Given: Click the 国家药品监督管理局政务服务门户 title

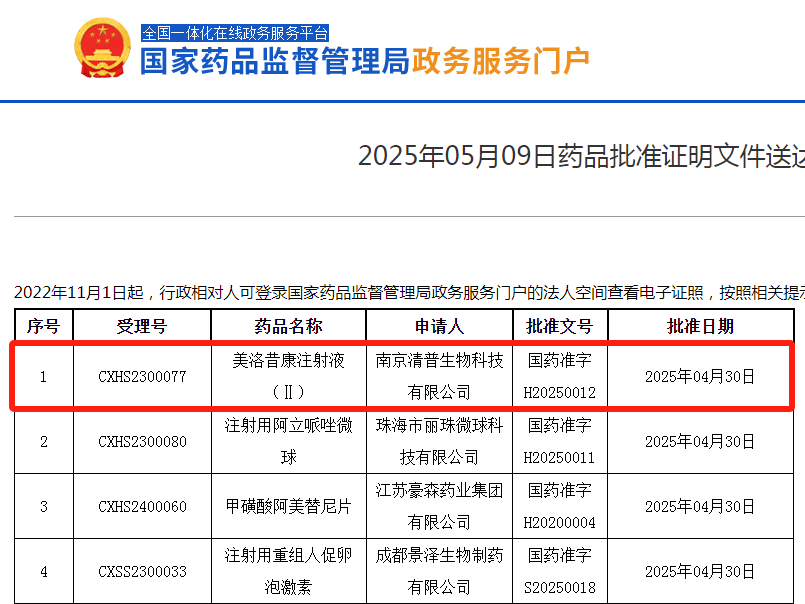Looking at the screenshot, I should click(365, 61).
